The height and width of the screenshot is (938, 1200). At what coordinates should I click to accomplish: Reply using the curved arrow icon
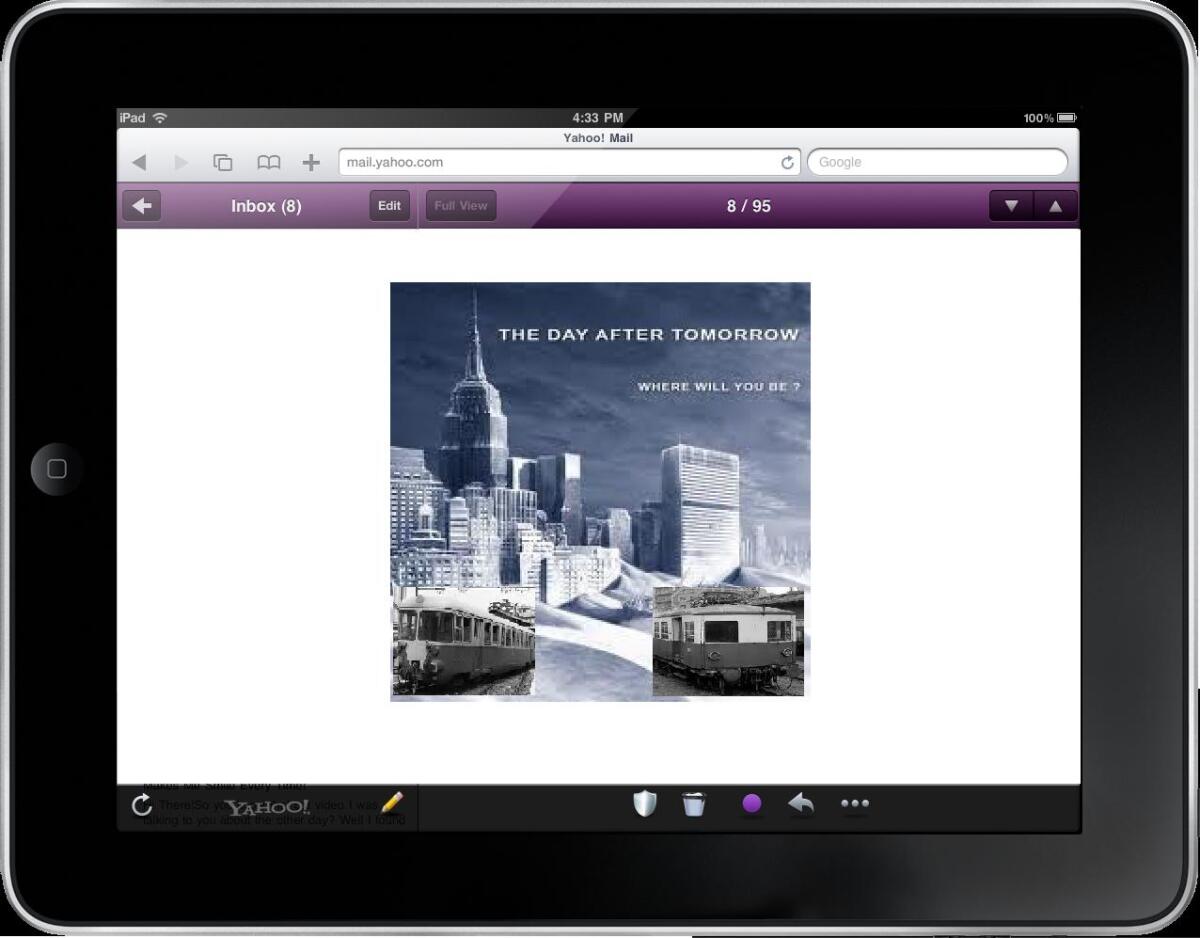[801, 804]
